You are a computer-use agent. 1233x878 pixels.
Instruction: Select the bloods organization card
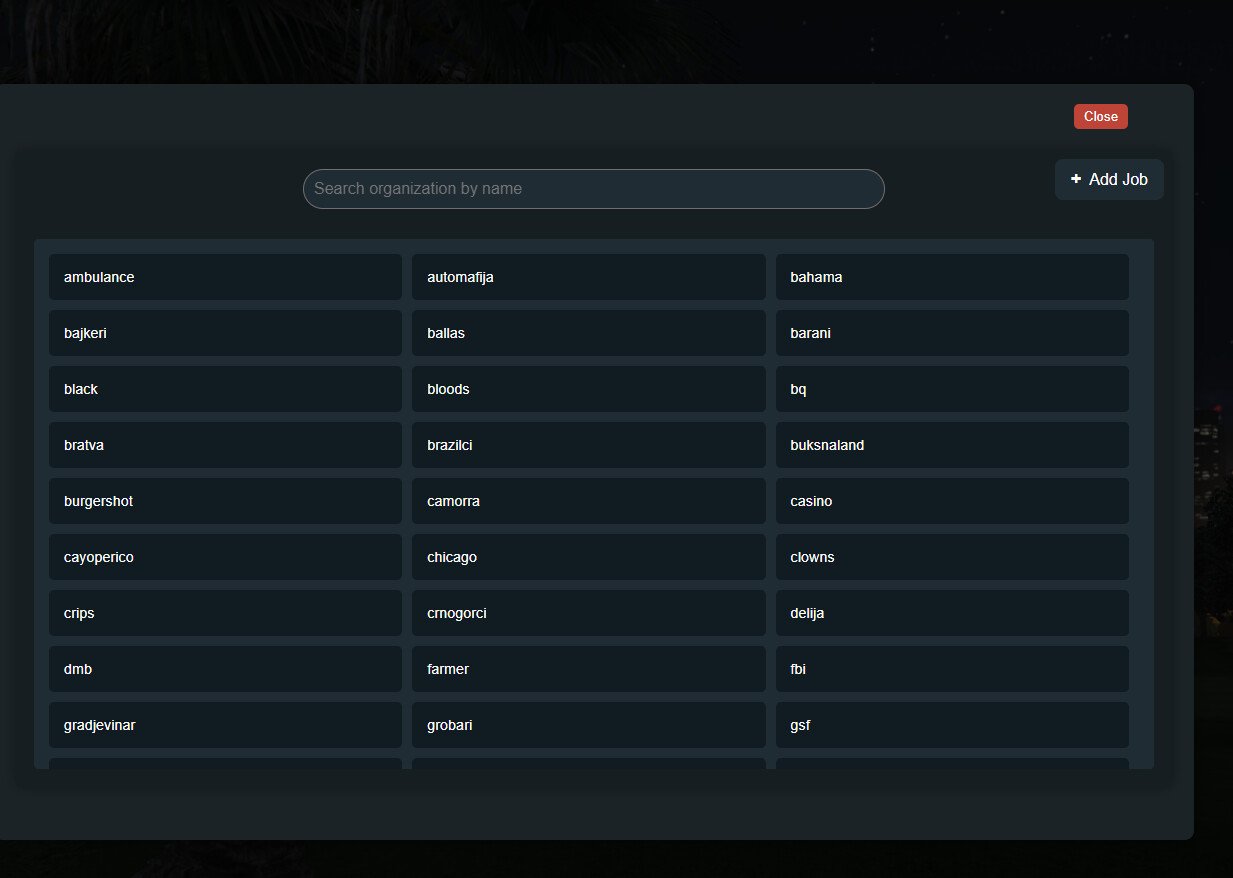click(588, 389)
